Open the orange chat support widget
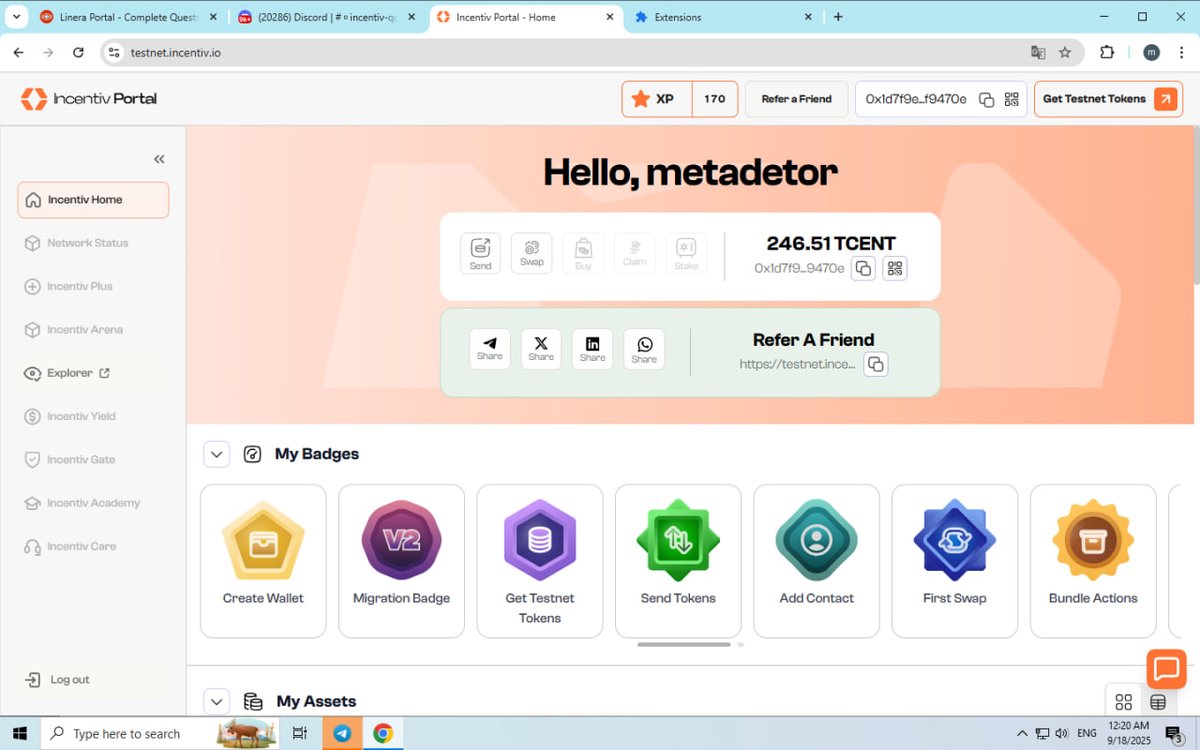 [x=1166, y=669]
